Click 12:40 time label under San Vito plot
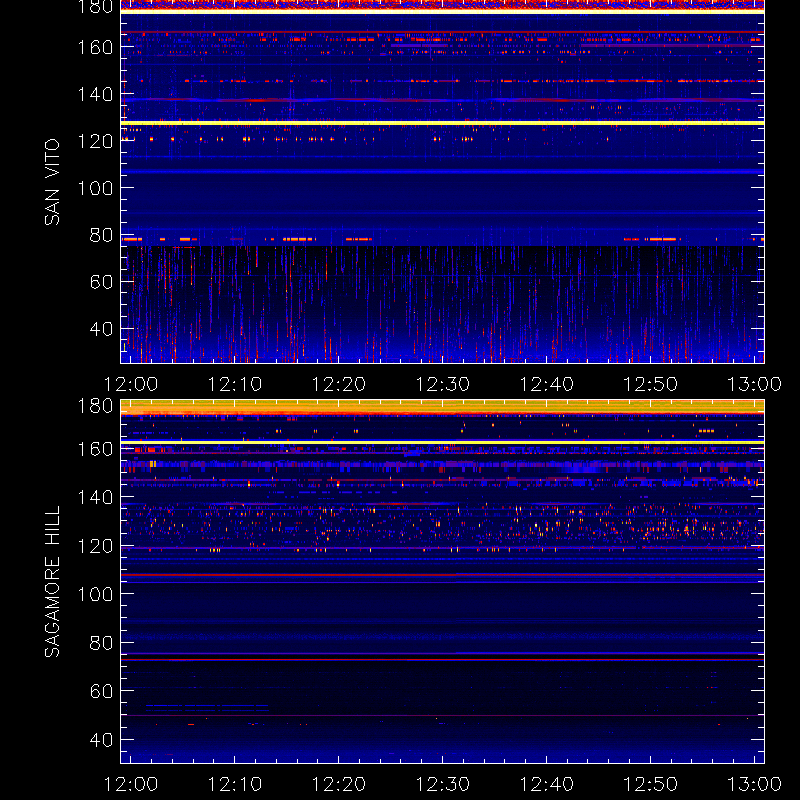 point(546,384)
